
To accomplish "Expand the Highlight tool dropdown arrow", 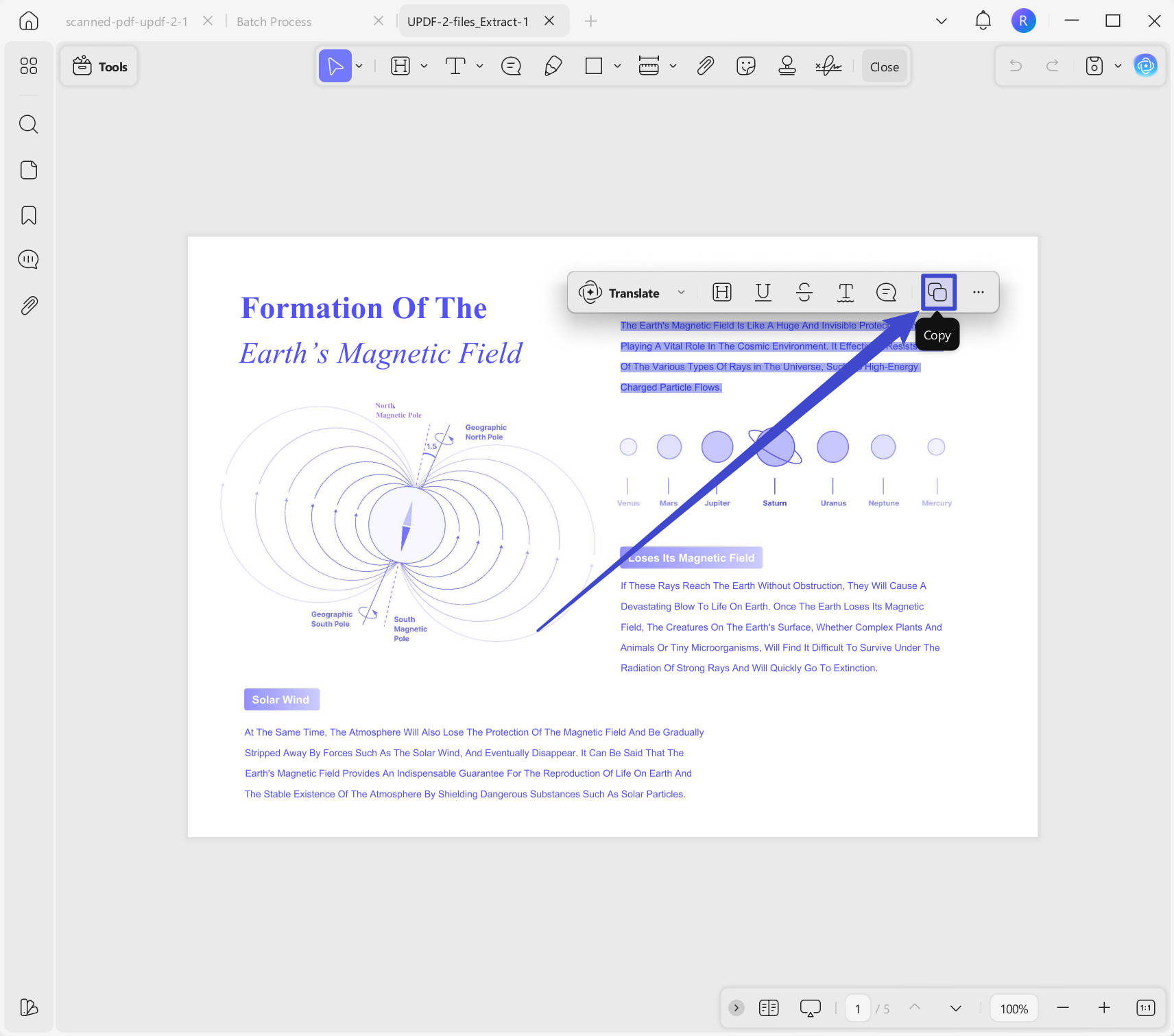I will coord(424,67).
